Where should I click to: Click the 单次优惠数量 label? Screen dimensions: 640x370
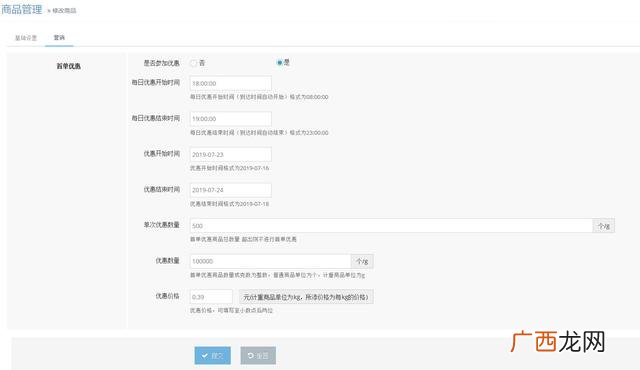pos(162,225)
